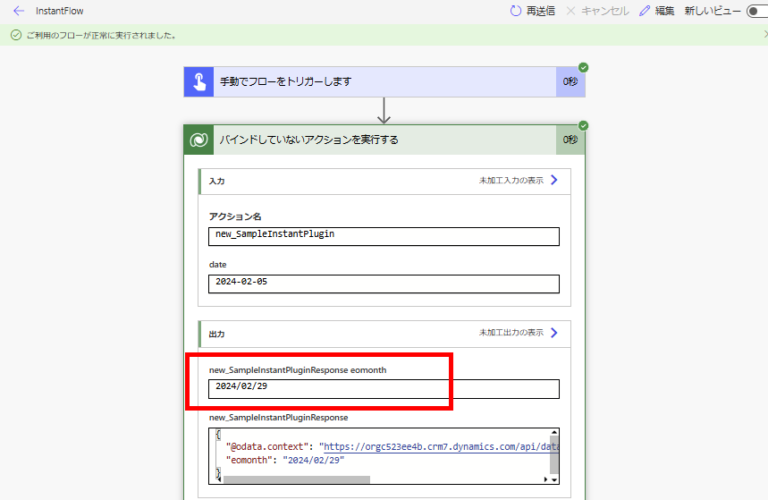The height and width of the screenshot is (500, 768).
Task: Click the 再送信 resubmit button
Action: [532, 11]
